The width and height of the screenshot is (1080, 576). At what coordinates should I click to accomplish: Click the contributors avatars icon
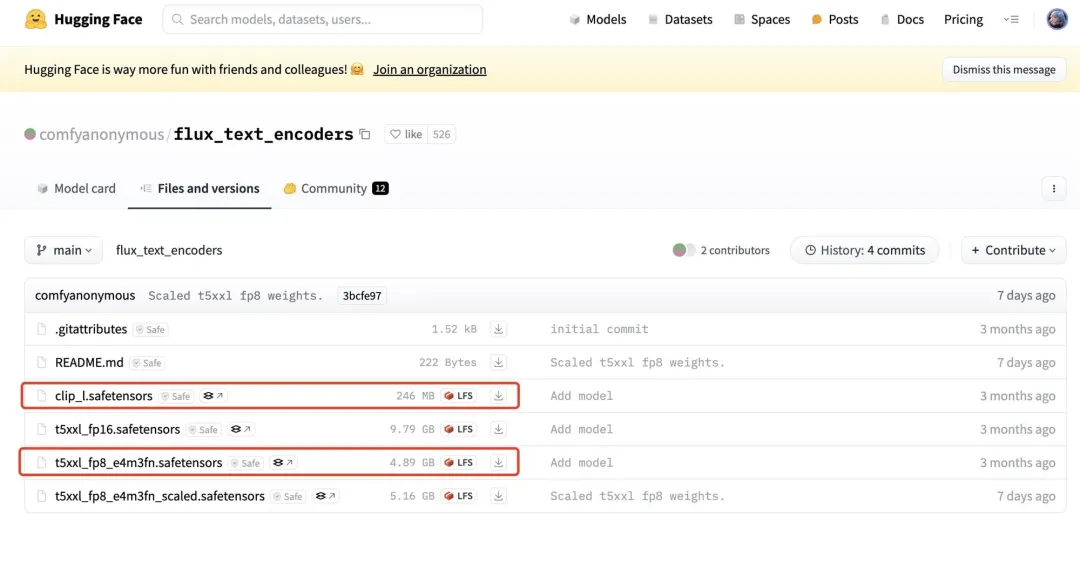(684, 250)
